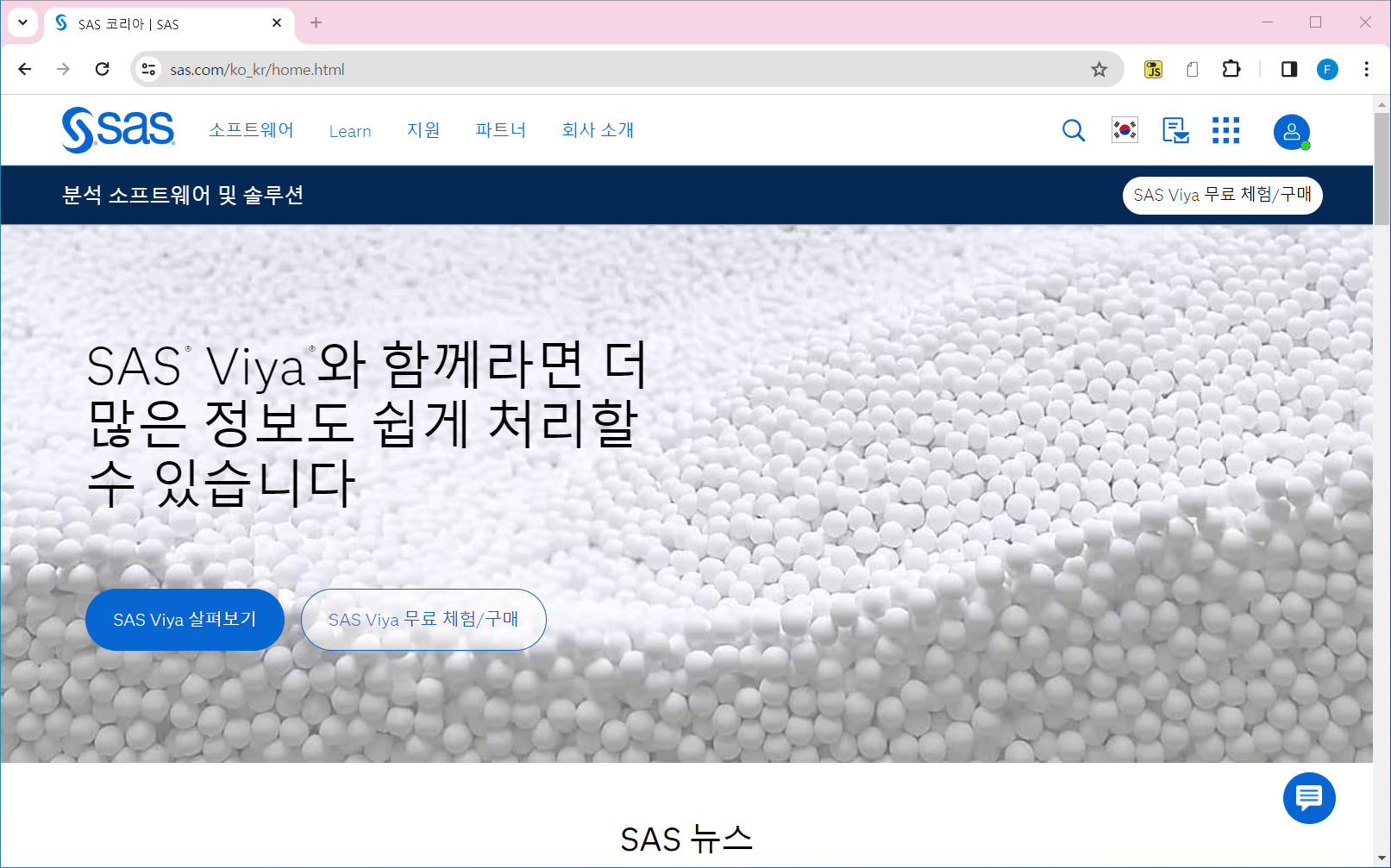Click banner SAS Viya 무료 체험/구매 button
The height and width of the screenshot is (868, 1391).
click(1222, 195)
